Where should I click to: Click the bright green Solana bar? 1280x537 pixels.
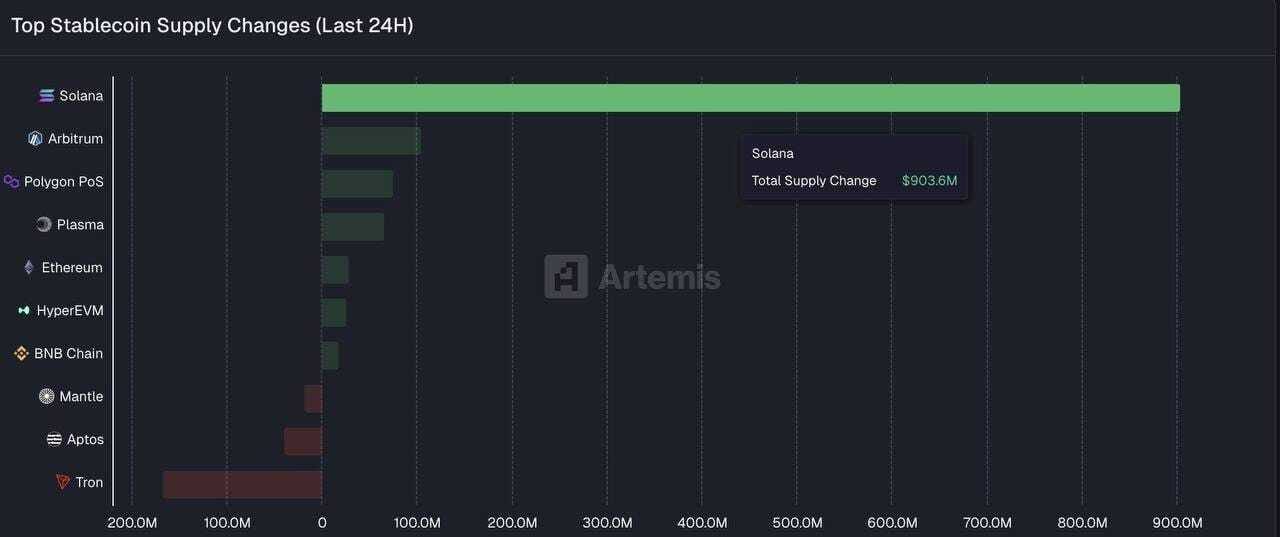tap(750, 98)
